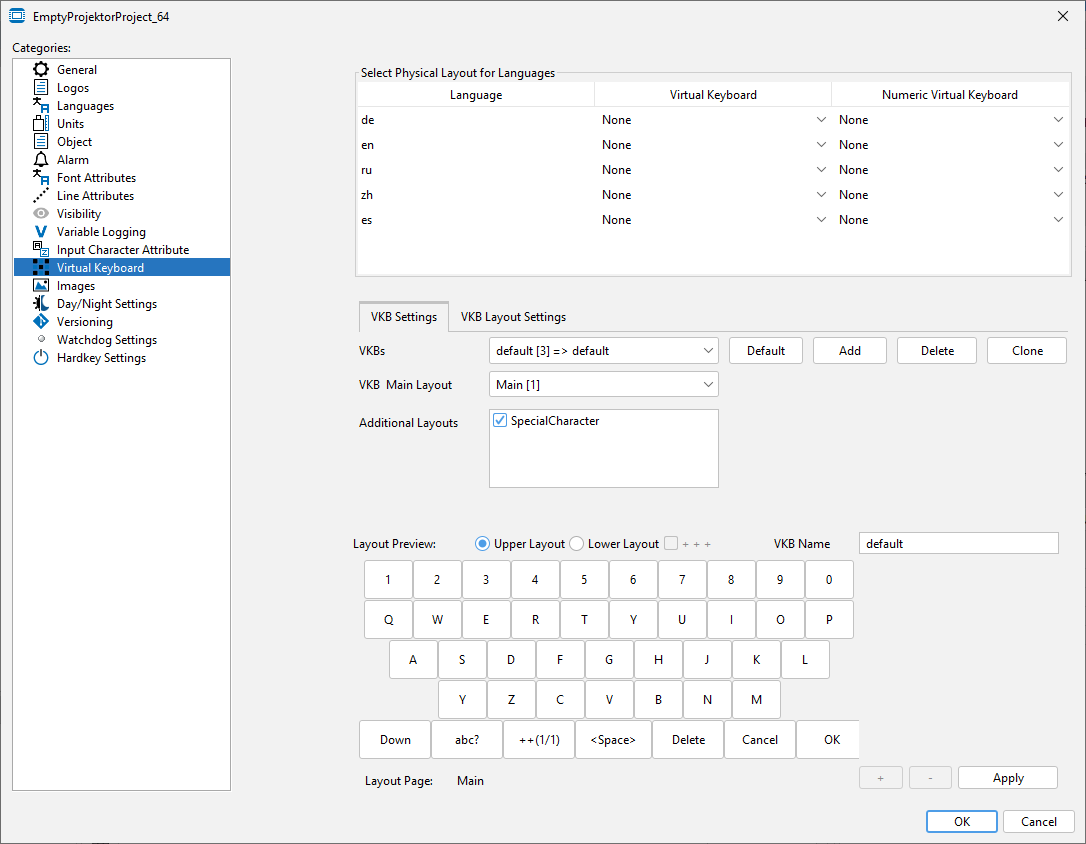The height and width of the screenshot is (844, 1086).
Task: Switch to VKB Layout Settings tab
Action: (x=513, y=317)
